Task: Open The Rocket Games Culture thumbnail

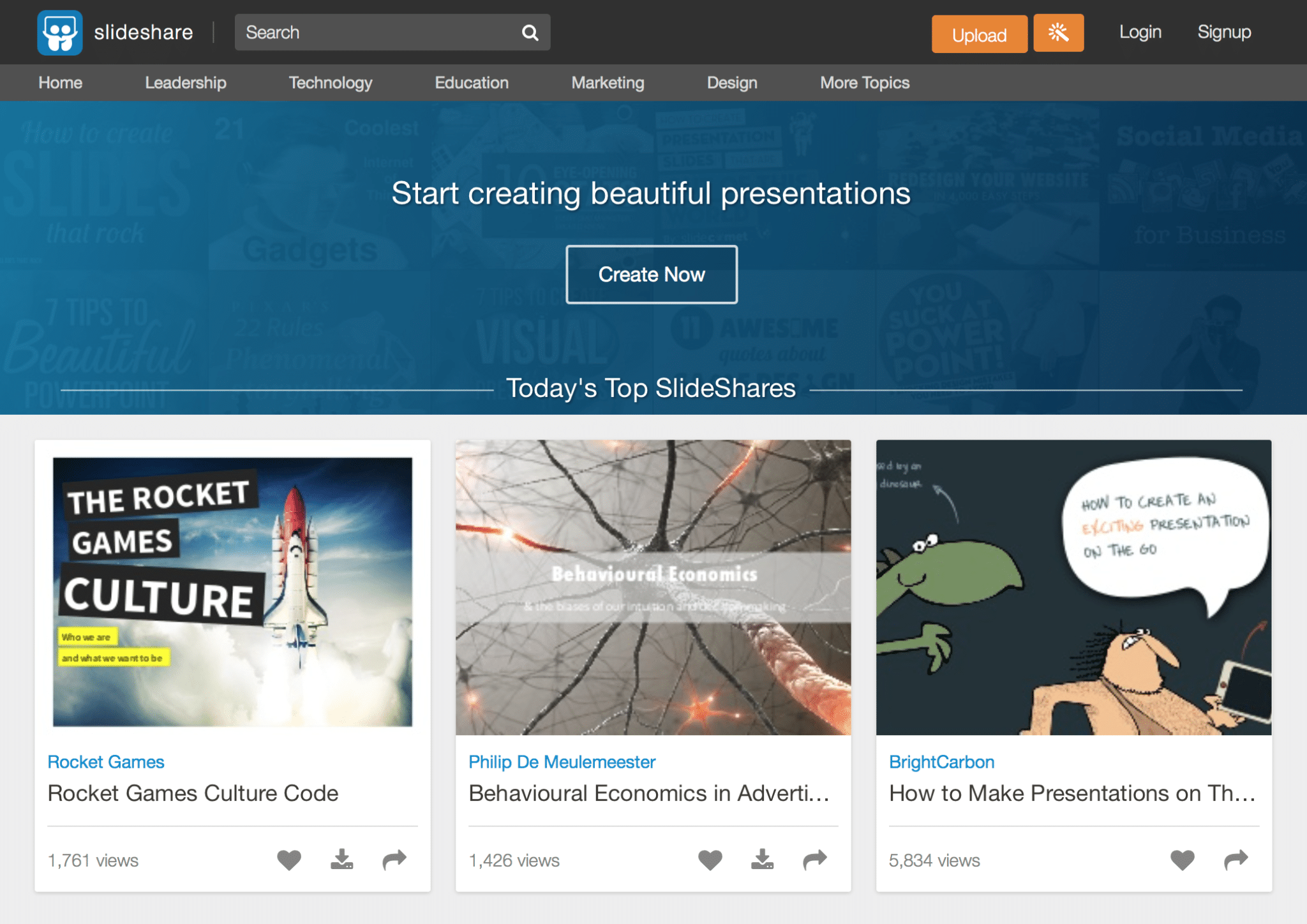Action: click(232, 592)
